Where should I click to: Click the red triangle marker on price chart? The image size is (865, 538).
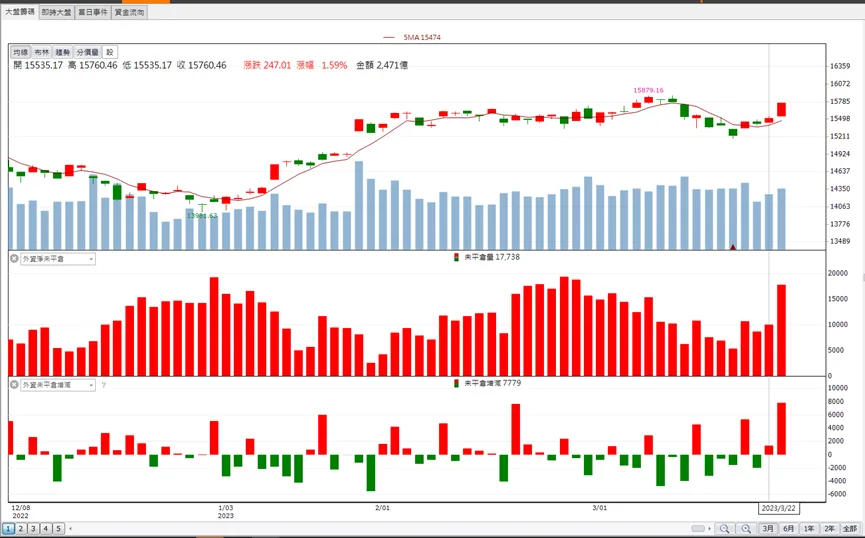click(x=733, y=247)
